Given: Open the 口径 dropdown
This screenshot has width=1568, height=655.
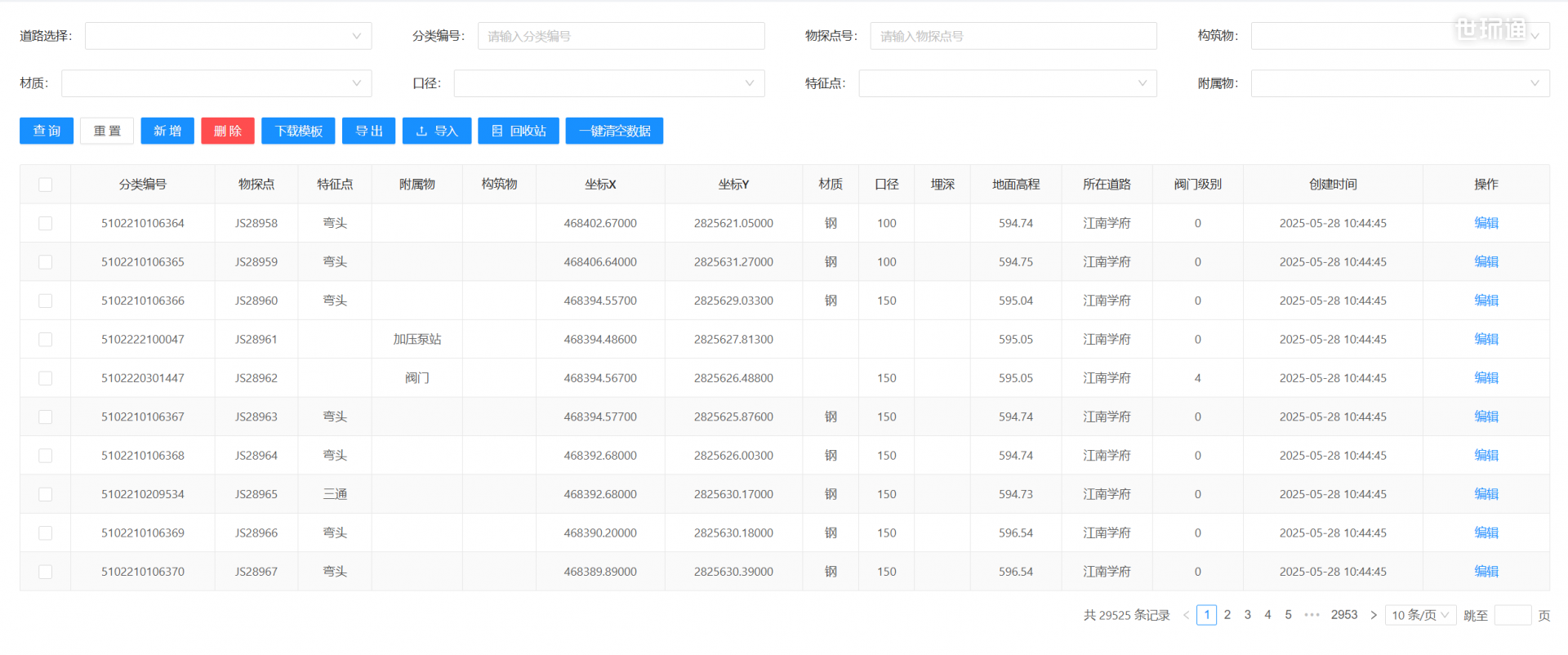Looking at the screenshot, I should click(609, 83).
